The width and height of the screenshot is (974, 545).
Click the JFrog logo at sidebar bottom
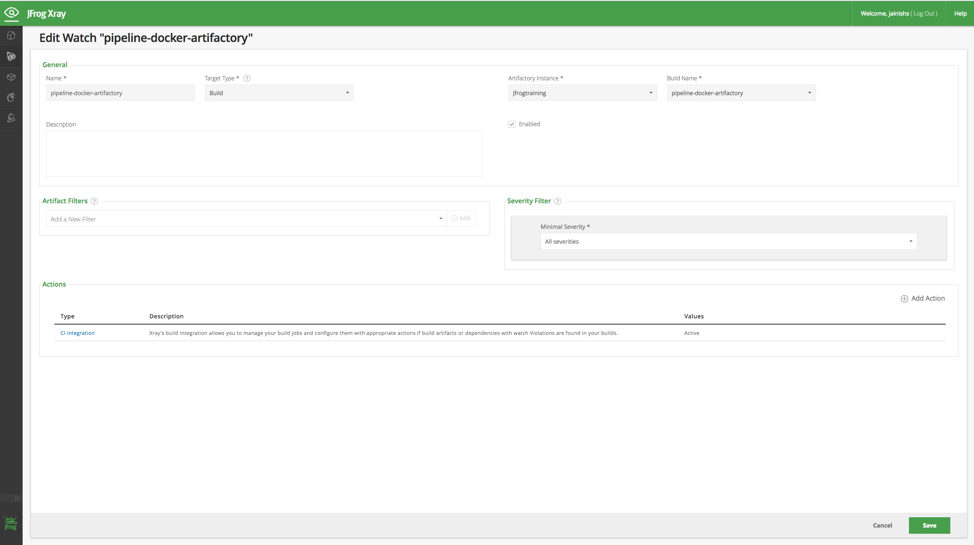11,524
